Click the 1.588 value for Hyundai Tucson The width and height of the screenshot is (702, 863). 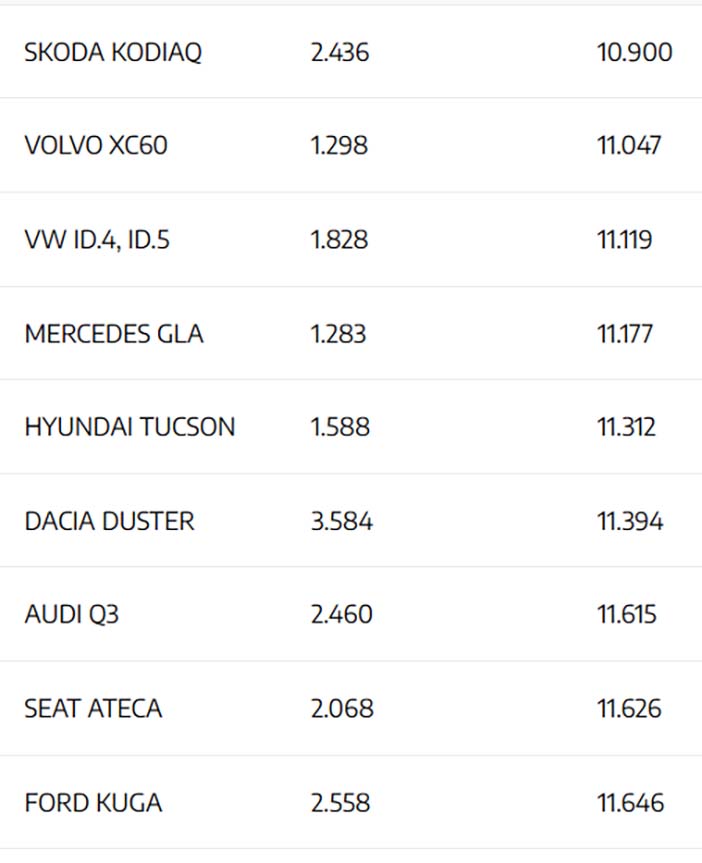(x=340, y=427)
